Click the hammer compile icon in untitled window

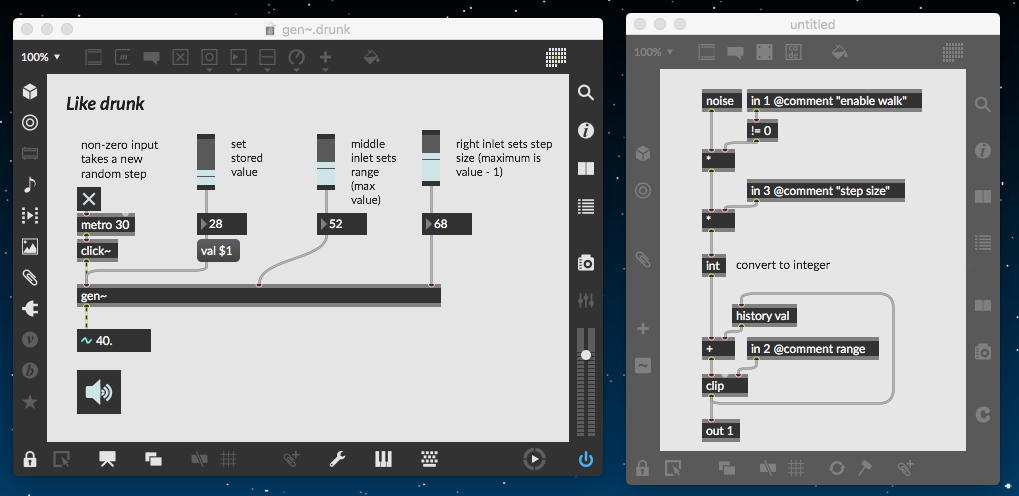pos(866,468)
